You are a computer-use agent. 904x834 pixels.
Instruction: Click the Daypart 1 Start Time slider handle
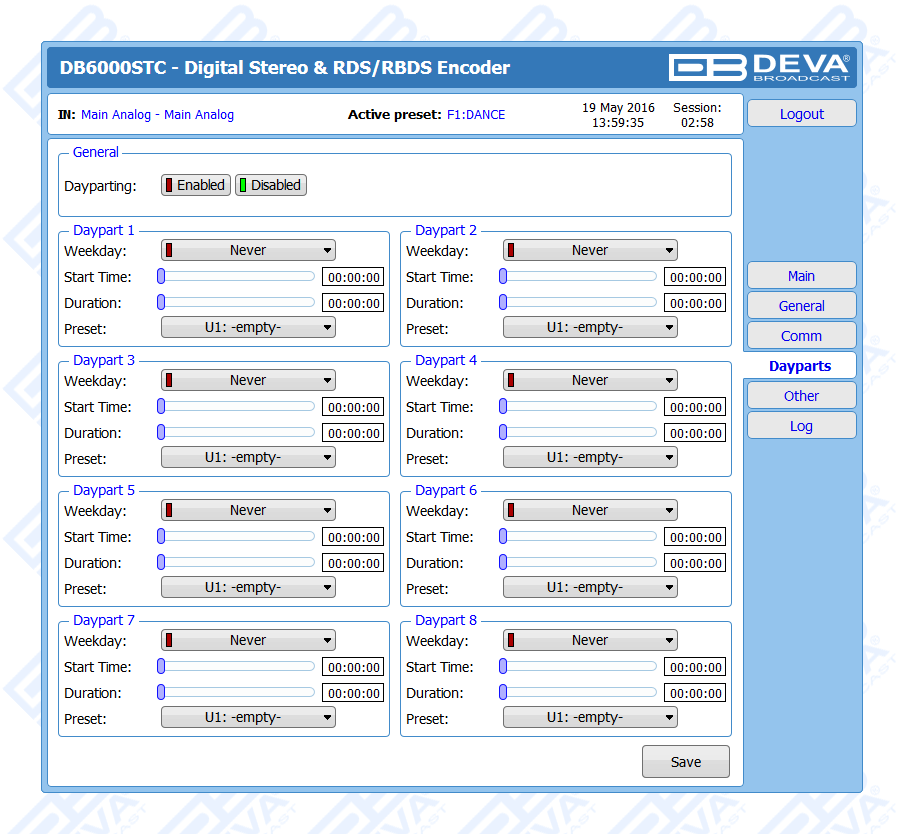[x=161, y=277]
